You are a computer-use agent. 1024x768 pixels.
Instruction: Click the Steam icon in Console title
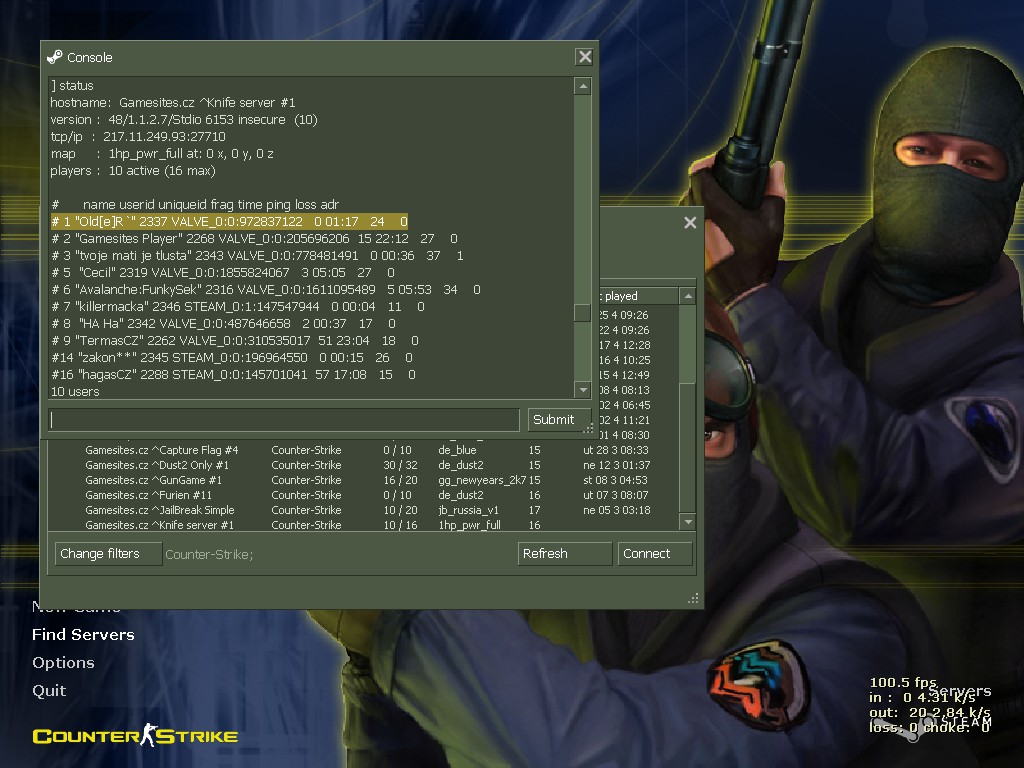pyautogui.click(x=55, y=57)
